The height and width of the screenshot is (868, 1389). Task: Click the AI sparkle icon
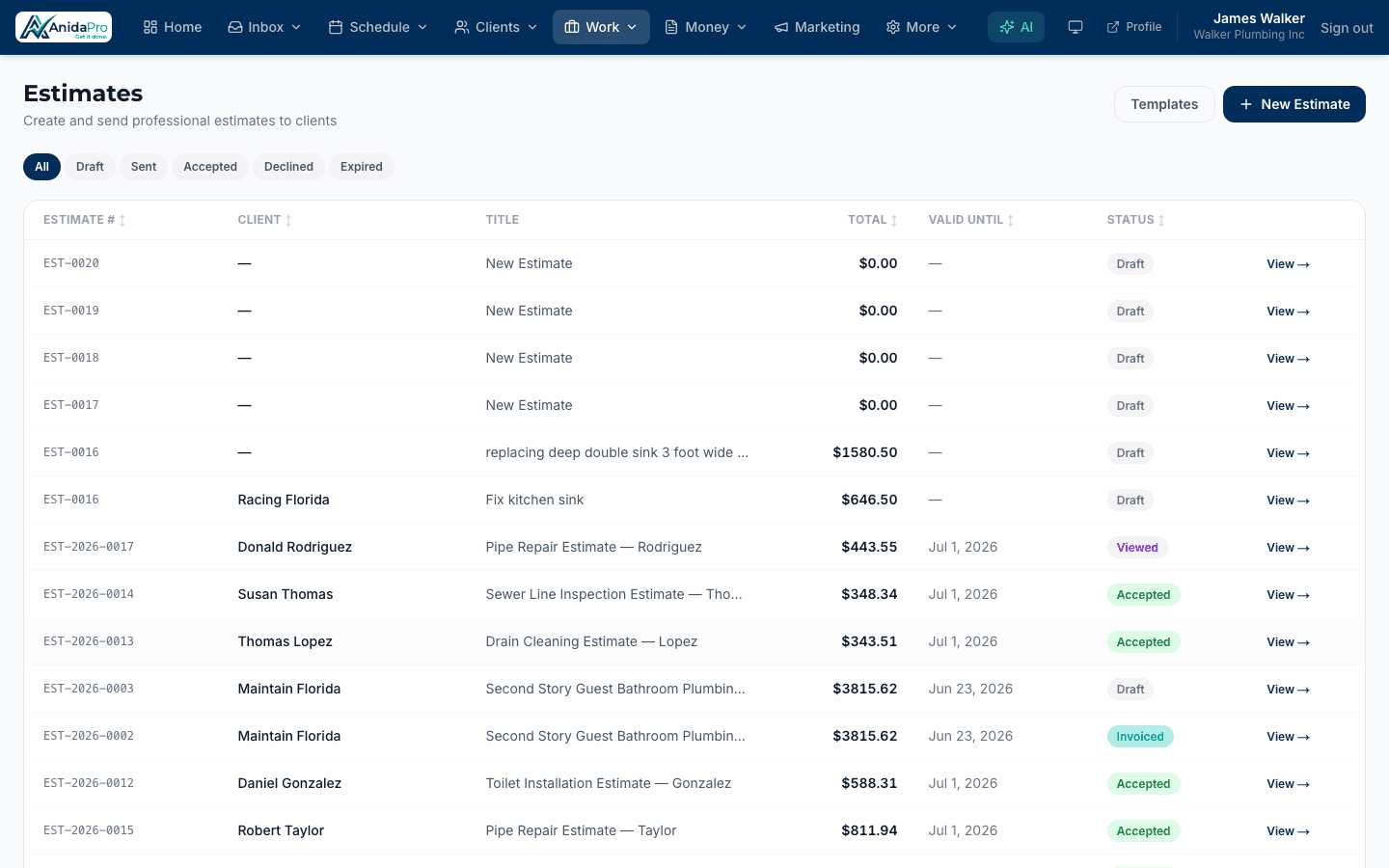1007,27
